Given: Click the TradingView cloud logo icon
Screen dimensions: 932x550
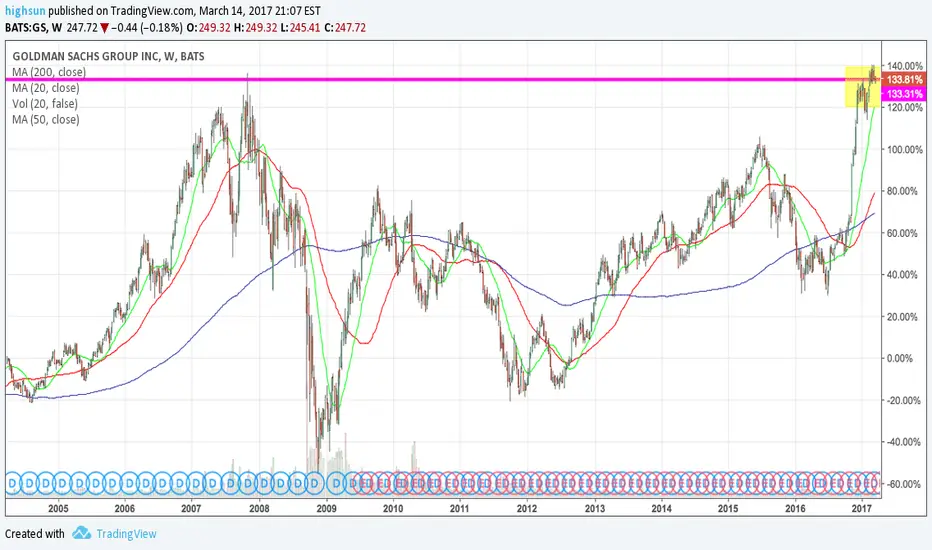Looking at the screenshot, I should pos(81,533).
